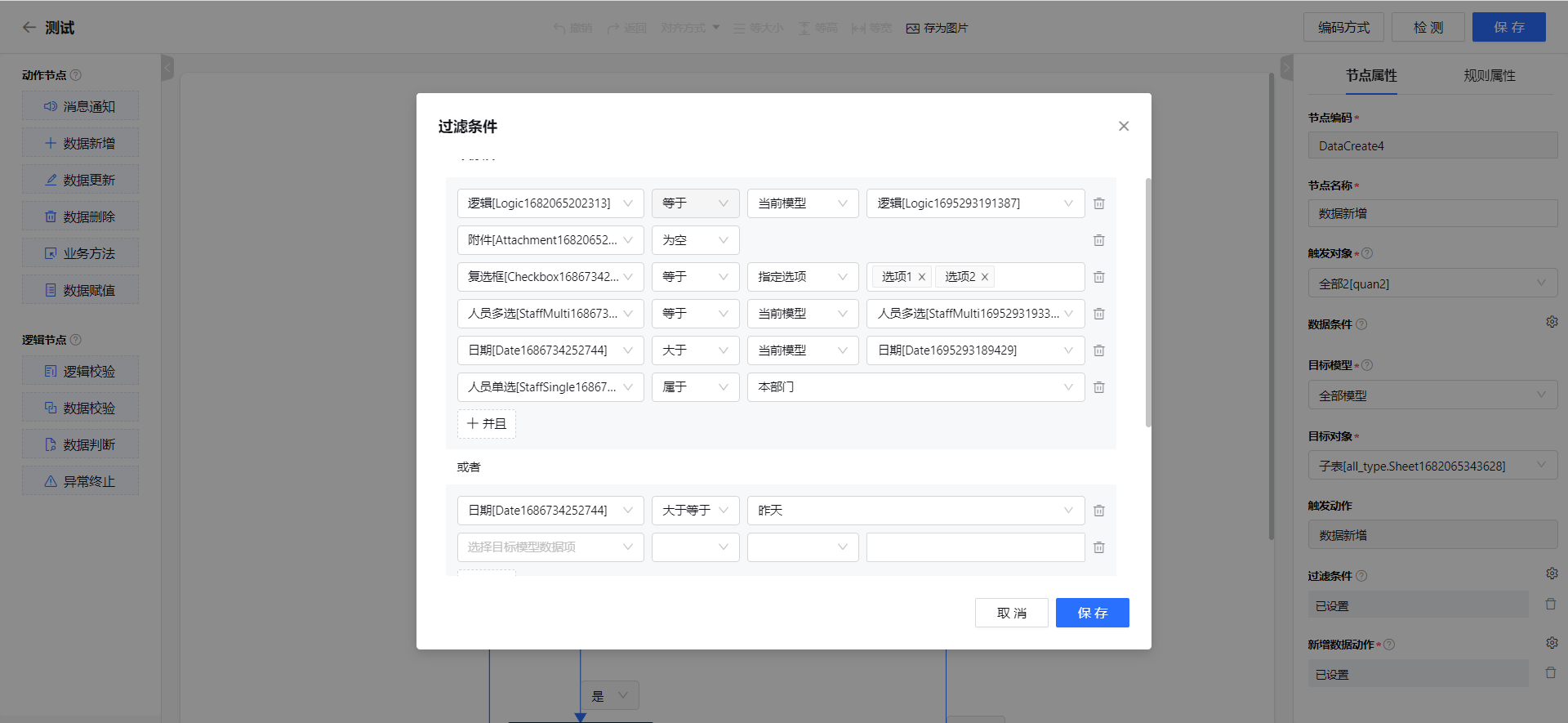
Task: Select the 异常终止 logic node
Action: (80, 481)
